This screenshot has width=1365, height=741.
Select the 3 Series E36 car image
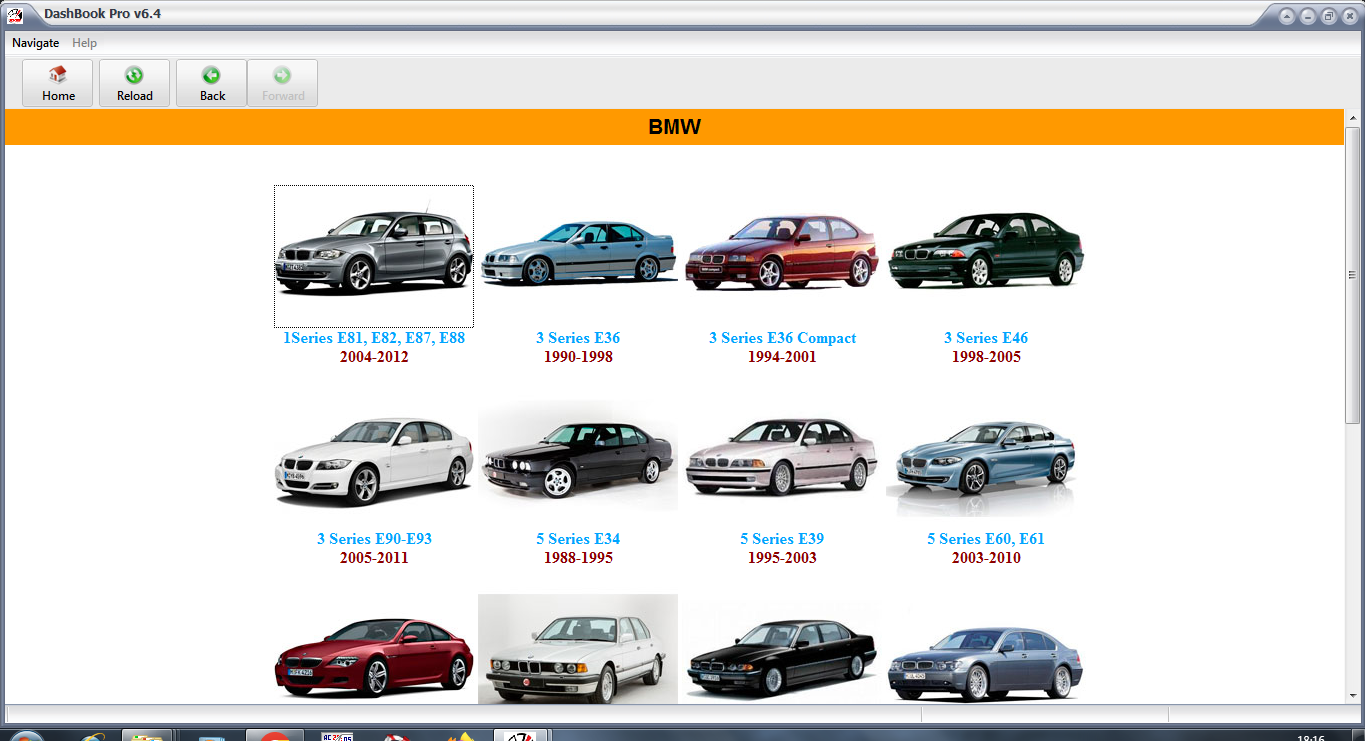[578, 255]
